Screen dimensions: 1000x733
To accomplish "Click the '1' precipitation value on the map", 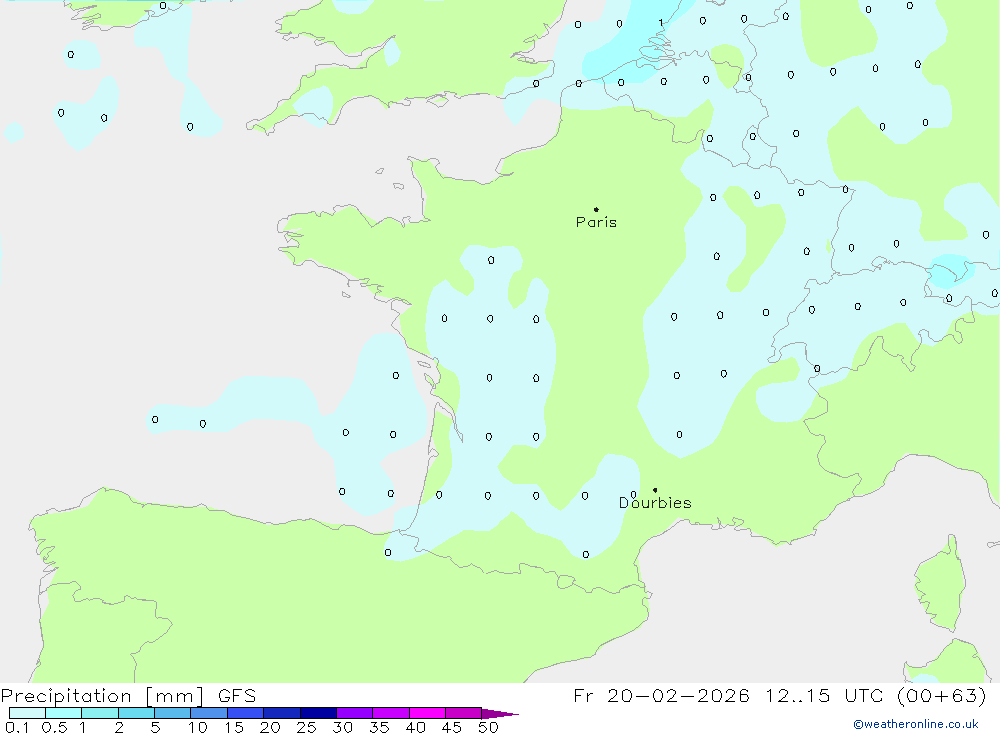I will pos(661,23).
